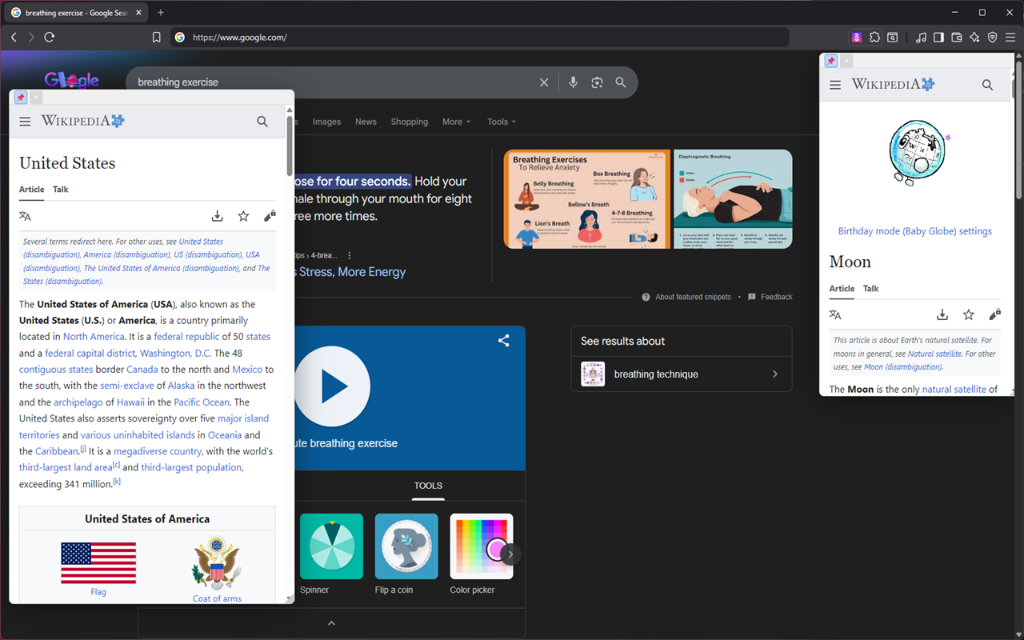1024x640 pixels.
Task: Toggle the pin on the United States popup
Action: [19, 96]
